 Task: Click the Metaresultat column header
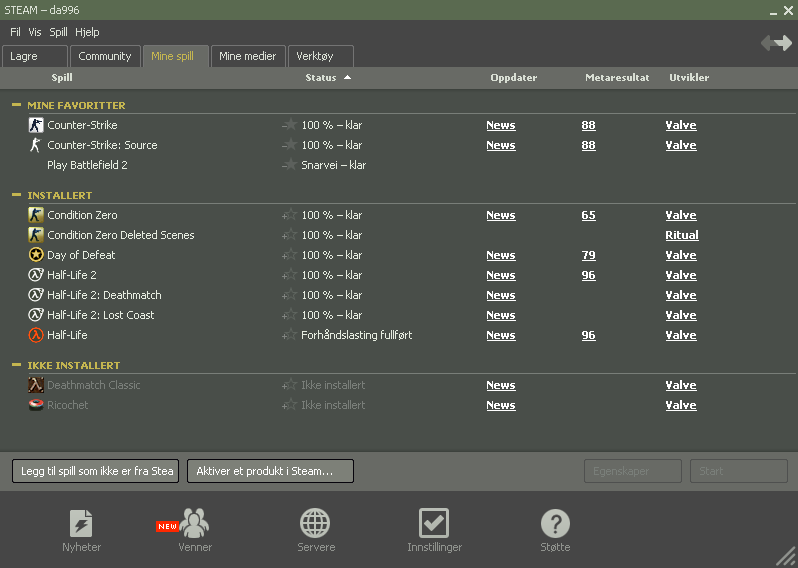[617, 77]
